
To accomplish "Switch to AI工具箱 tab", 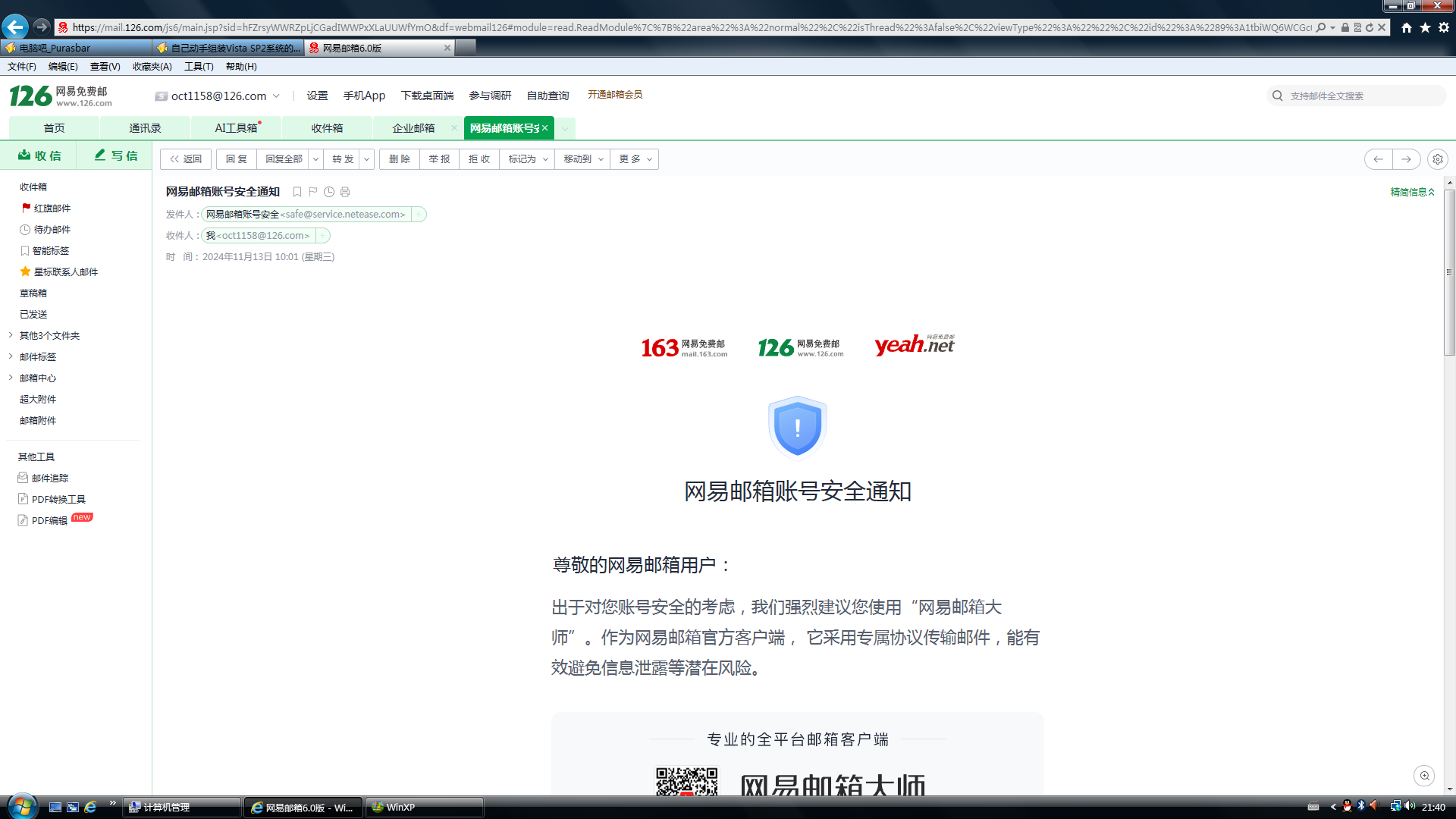I will pyautogui.click(x=237, y=128).
